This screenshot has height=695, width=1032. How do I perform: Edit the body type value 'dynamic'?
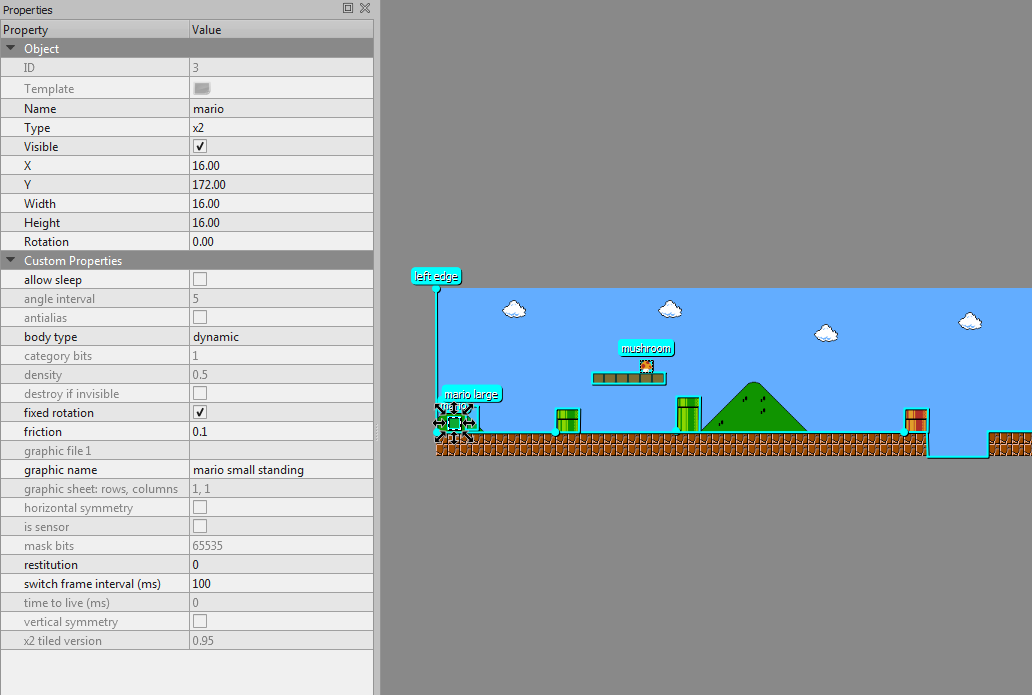click(x=282, y=337)
